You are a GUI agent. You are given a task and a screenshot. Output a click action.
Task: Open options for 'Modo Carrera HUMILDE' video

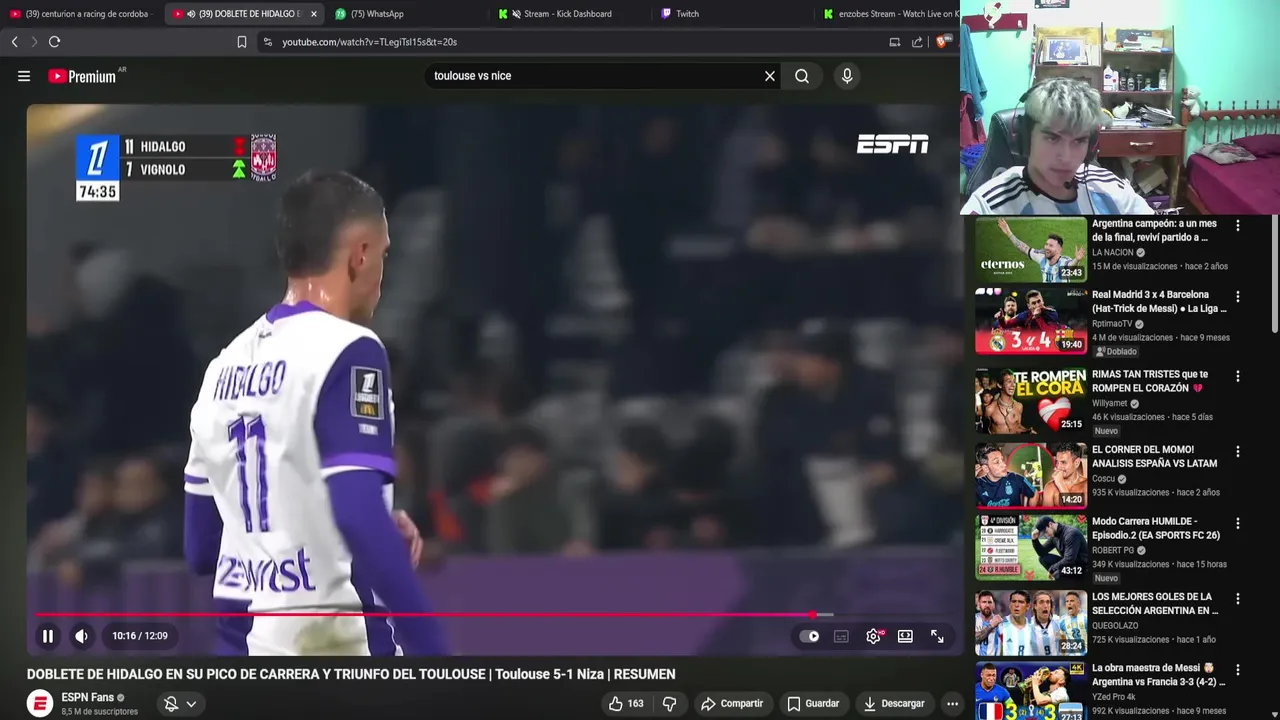click(x=1238, y=523)
